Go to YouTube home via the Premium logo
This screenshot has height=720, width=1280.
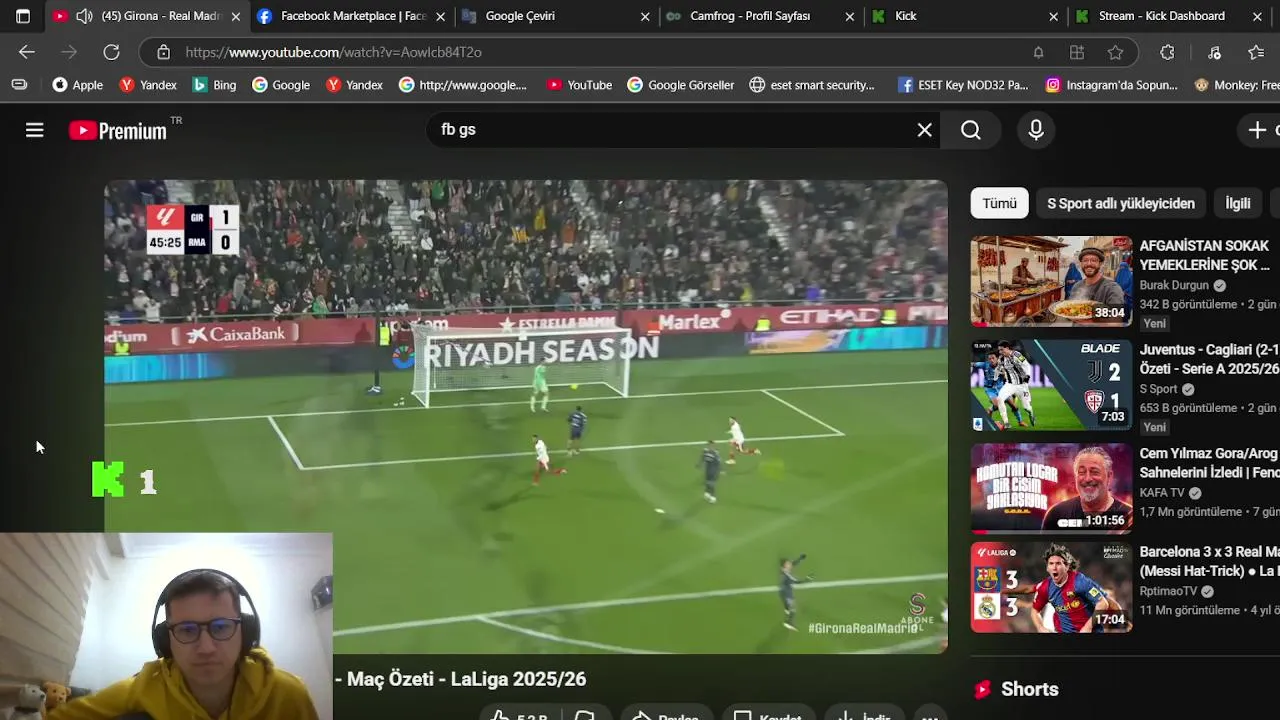(x=118, y=130)
